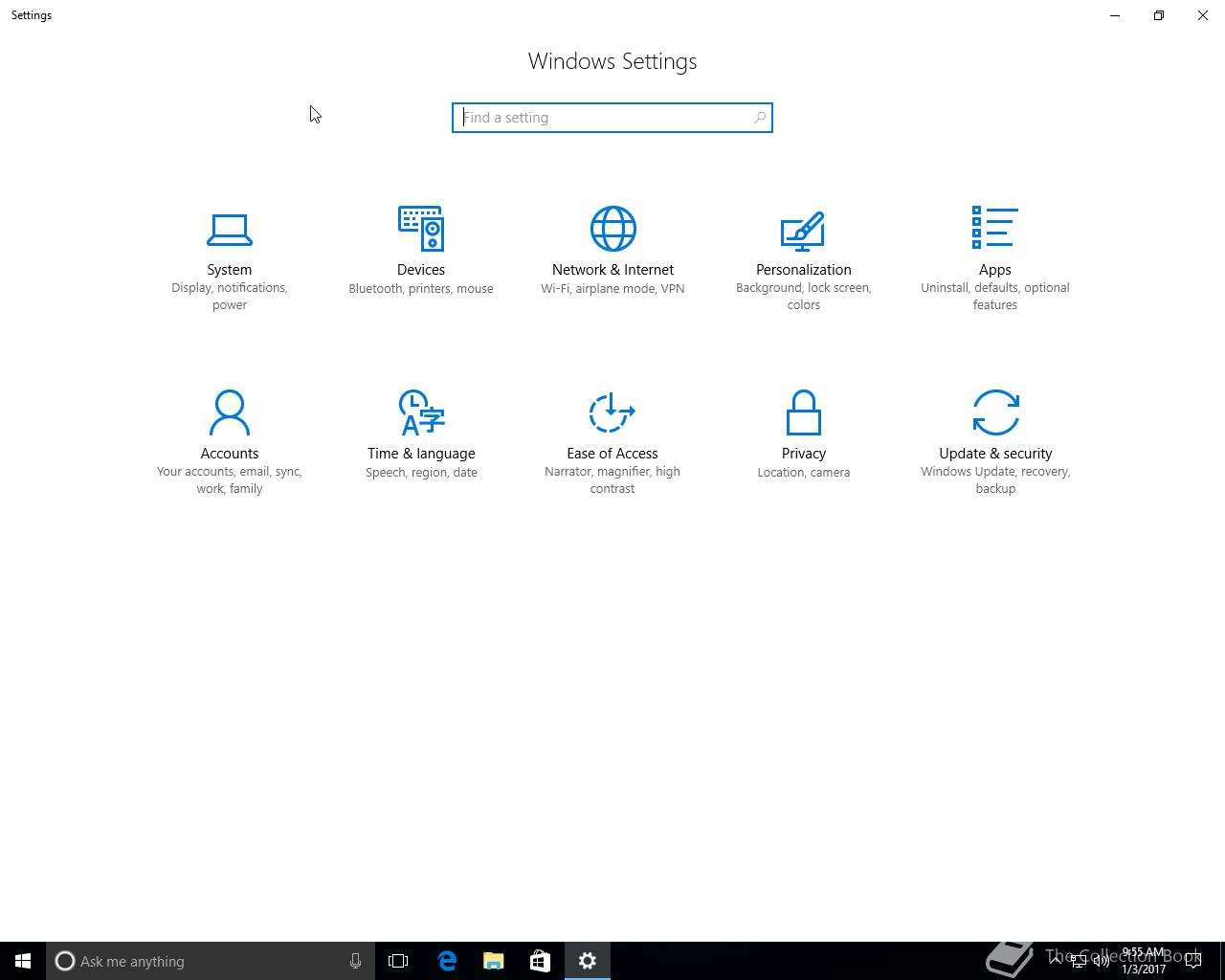The height and width of the screenshot is (980, 1225).
Task: Click into the Find a setting field
Action: coord(612,118)
